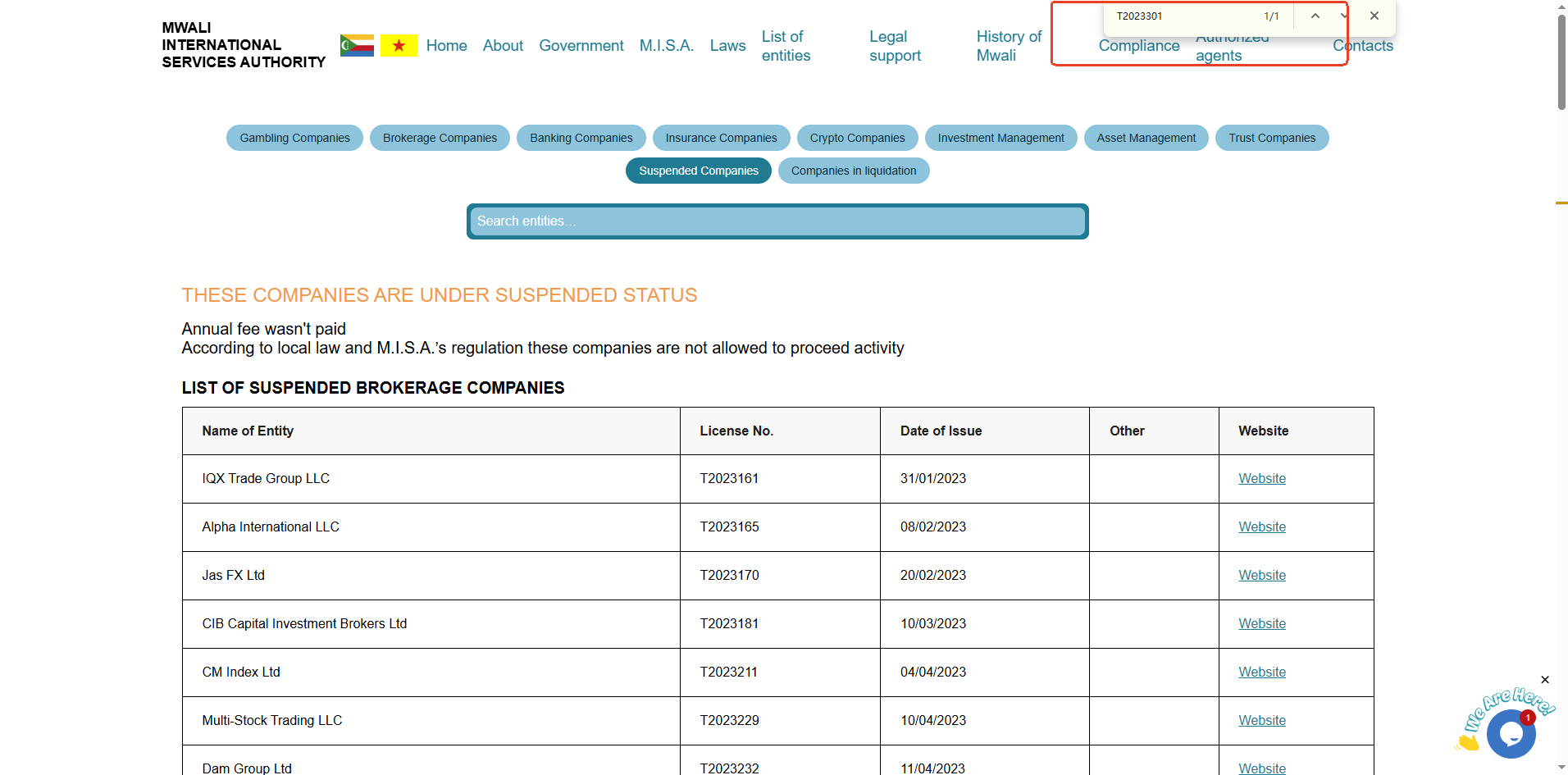The height and width of the screenshot is (775, 1568).
Task: Click the Search entities input field
Action: (777, 221)
